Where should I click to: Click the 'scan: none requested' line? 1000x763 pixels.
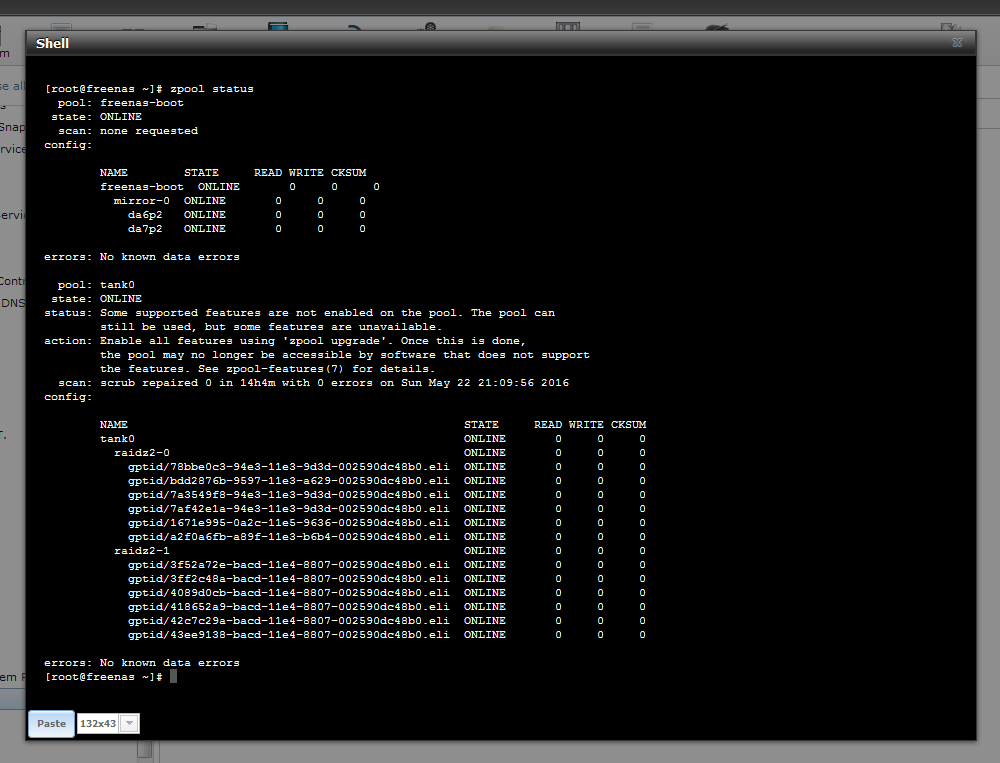tap(128, 131)
